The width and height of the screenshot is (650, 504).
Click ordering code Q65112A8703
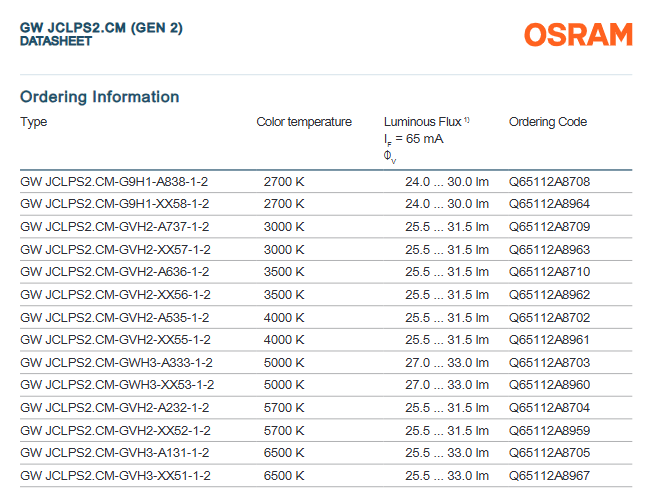[549, 363]
